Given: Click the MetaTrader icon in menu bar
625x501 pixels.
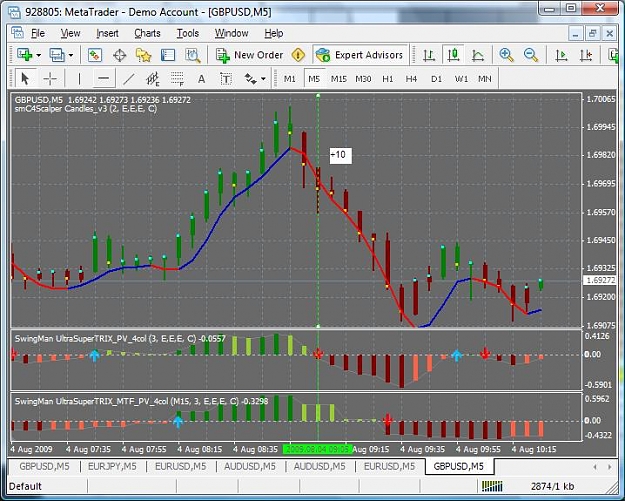Looking at the screenshot, I should point(17,33).
